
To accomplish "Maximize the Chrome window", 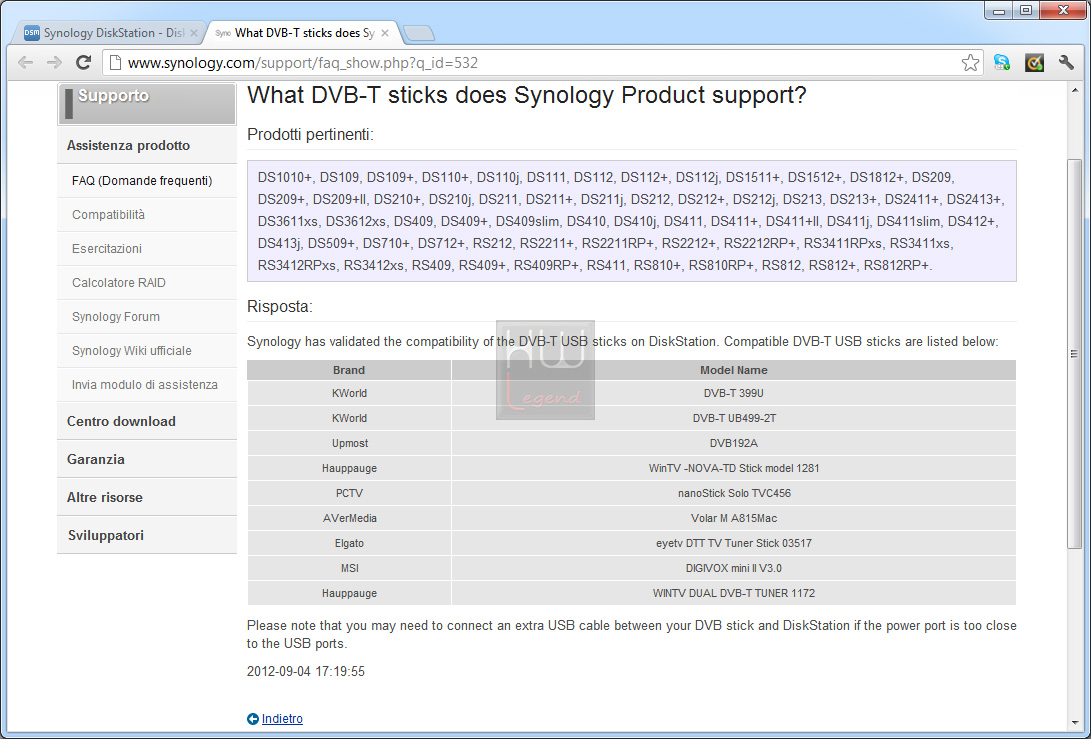I will [1026, 11].
